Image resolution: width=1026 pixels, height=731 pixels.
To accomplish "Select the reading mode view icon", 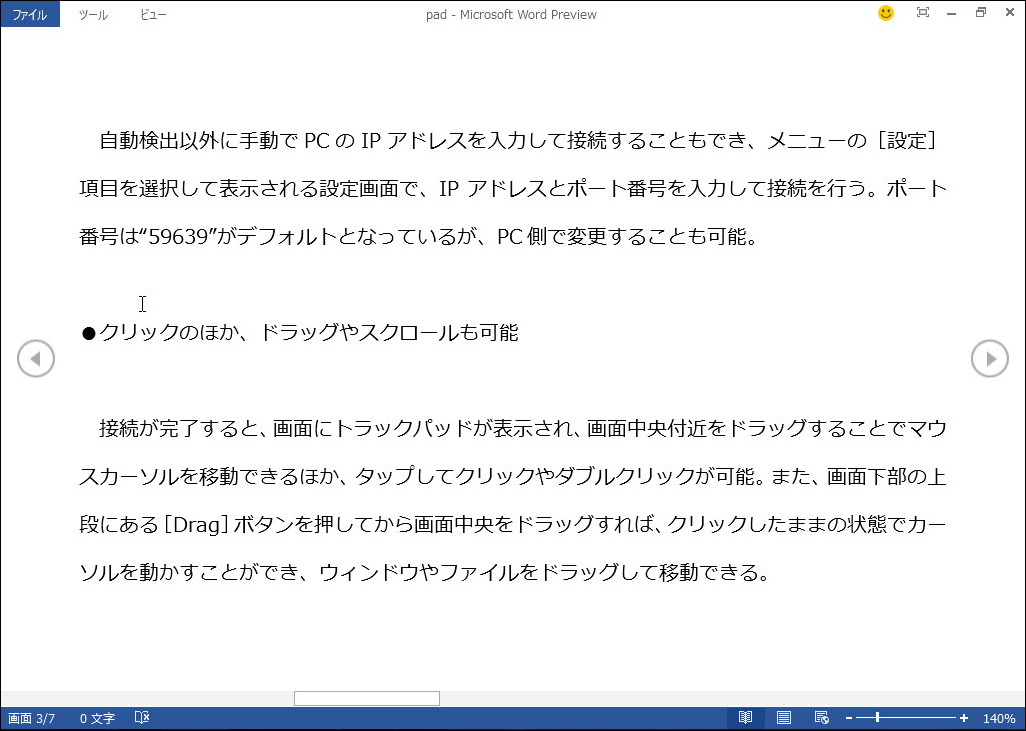I will [x=745, y=717].
